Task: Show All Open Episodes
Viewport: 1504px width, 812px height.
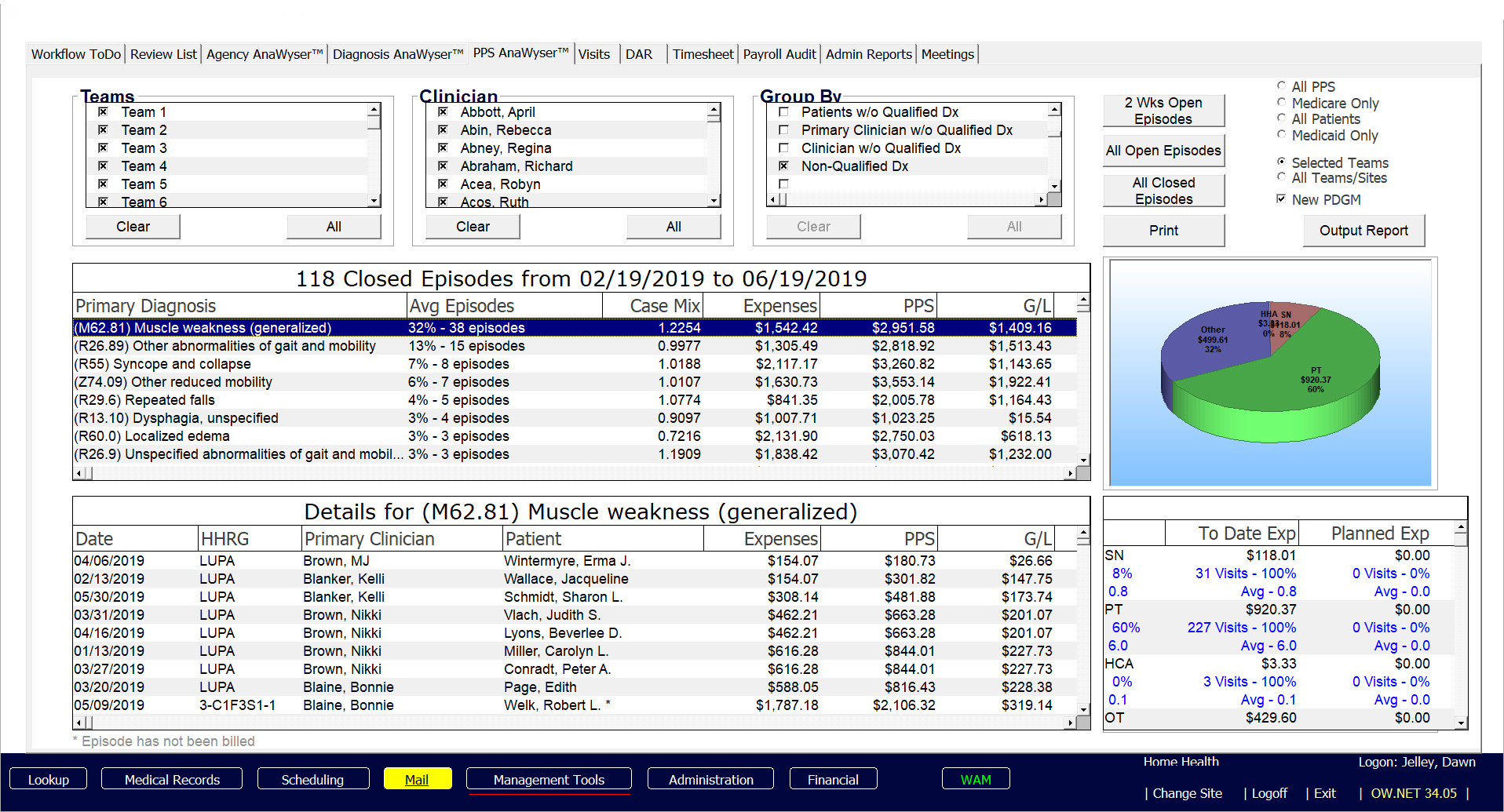Action: 1163,151
